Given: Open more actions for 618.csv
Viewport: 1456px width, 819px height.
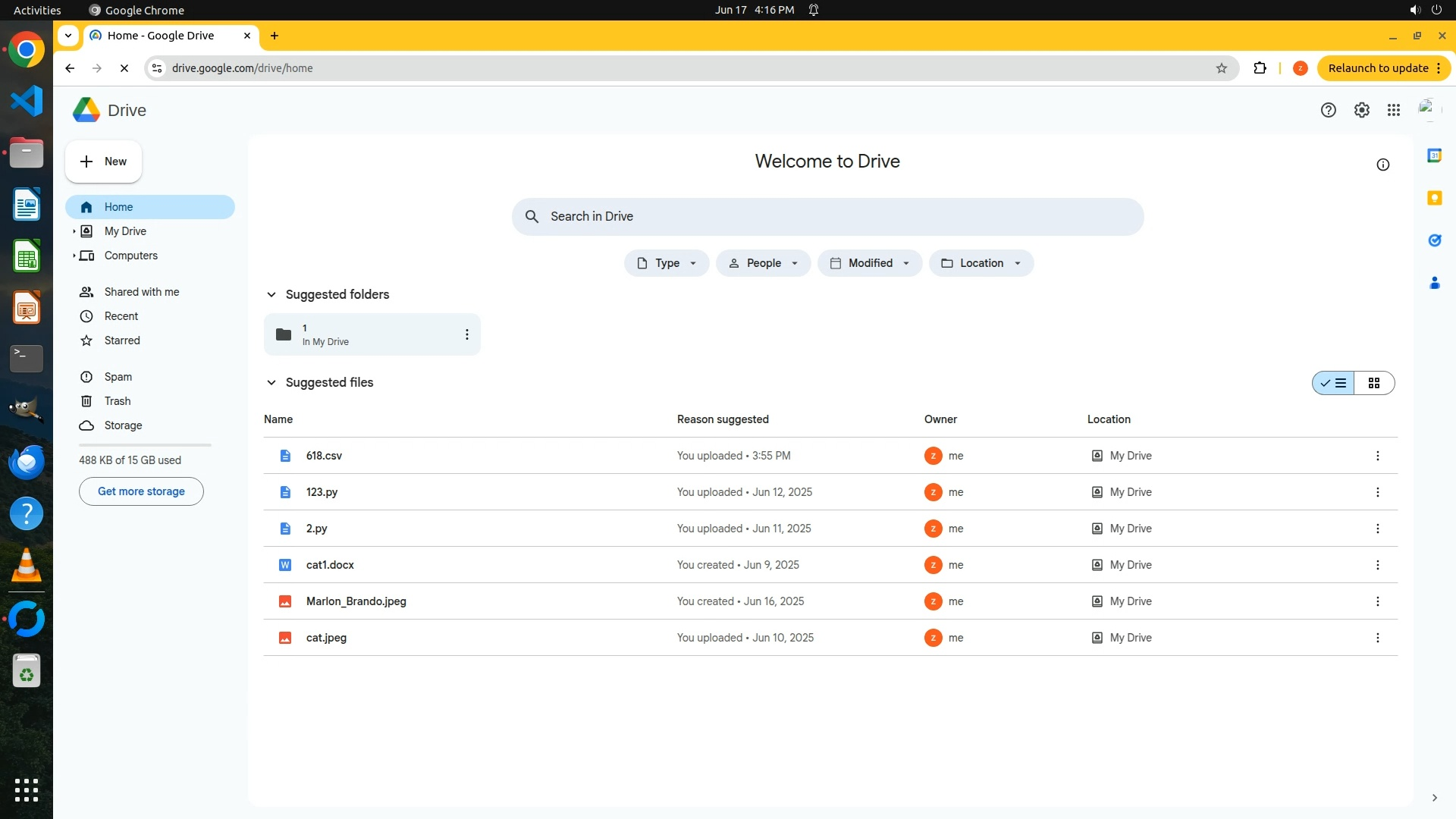Looking at the screenshot, I should 1378,456.
